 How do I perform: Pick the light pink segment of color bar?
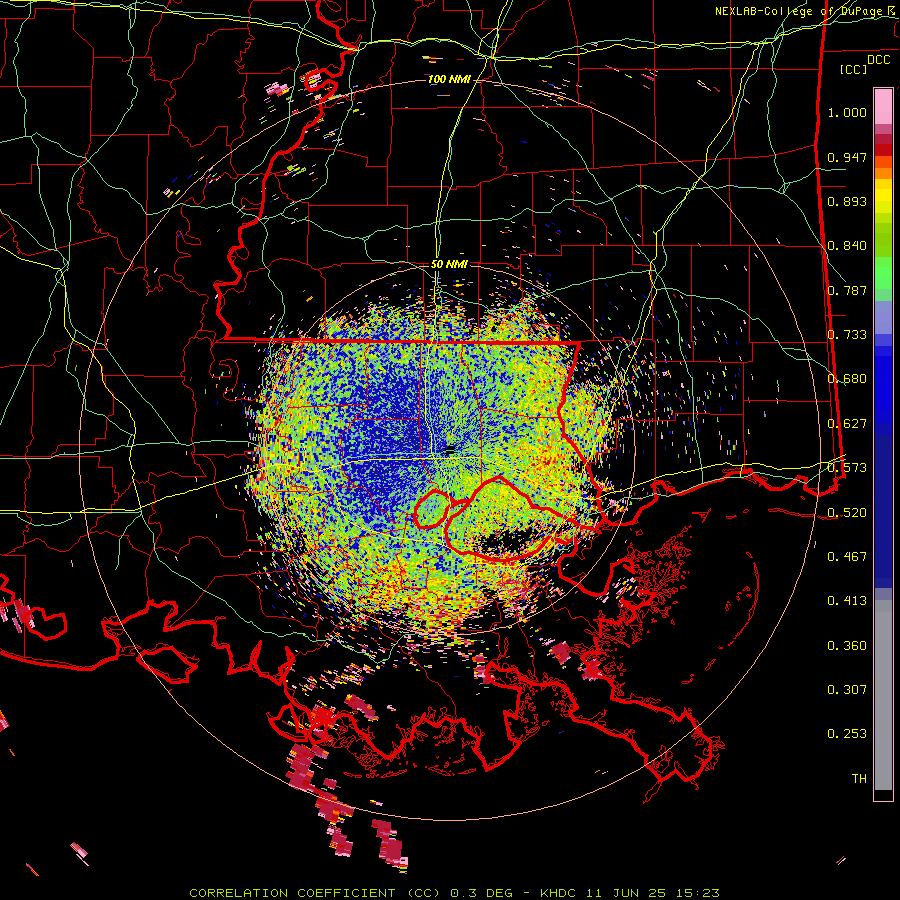(883, 107)
